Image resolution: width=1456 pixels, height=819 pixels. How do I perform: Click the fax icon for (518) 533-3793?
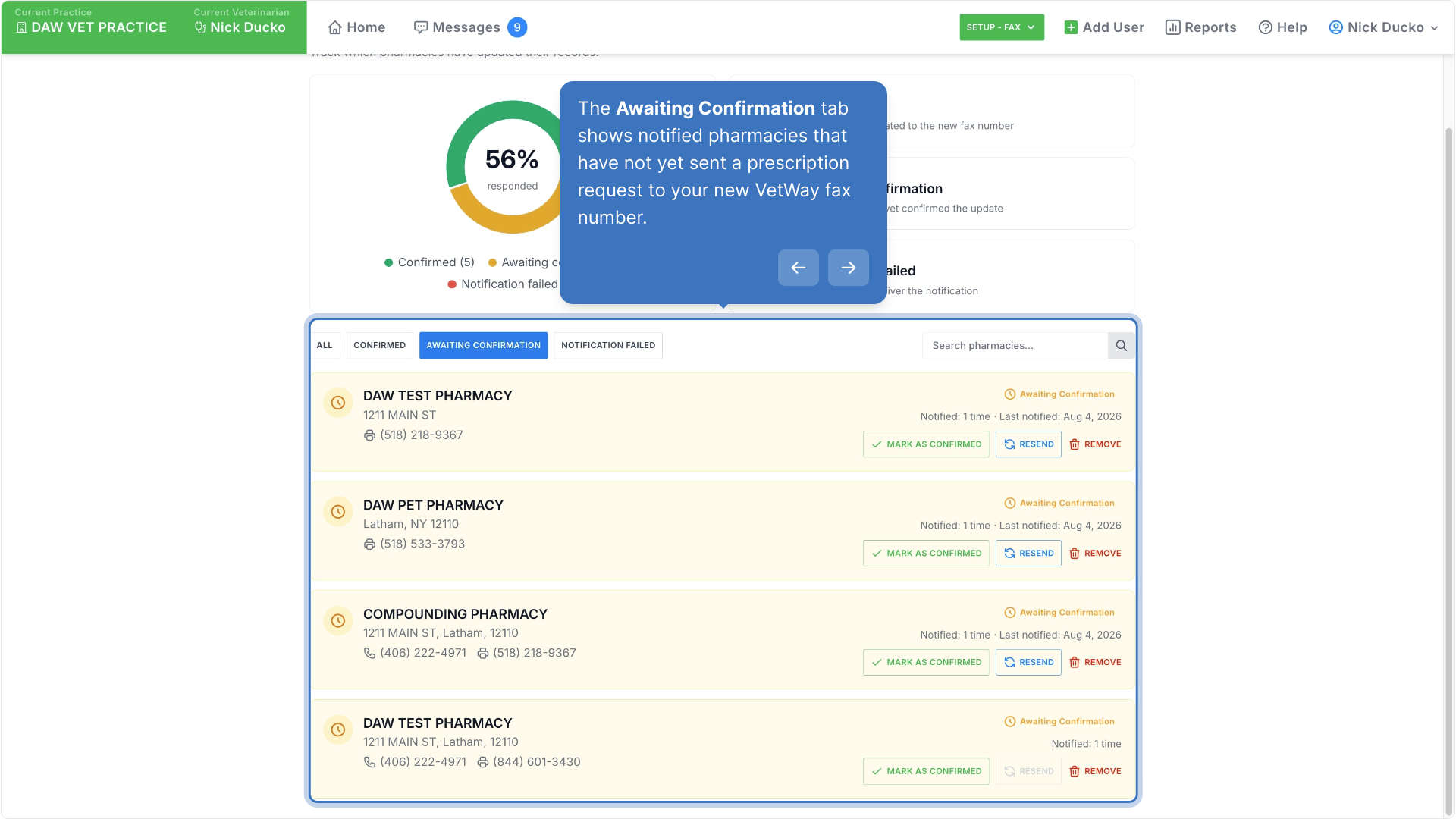(369, 544)
